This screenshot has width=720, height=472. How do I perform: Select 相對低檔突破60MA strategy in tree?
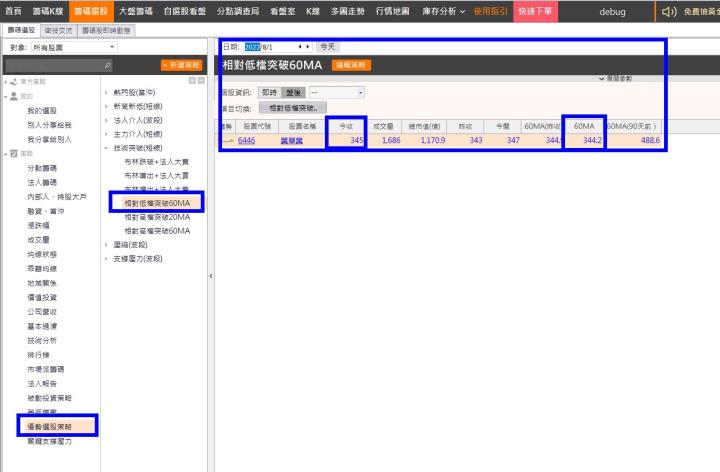[157, 203]
